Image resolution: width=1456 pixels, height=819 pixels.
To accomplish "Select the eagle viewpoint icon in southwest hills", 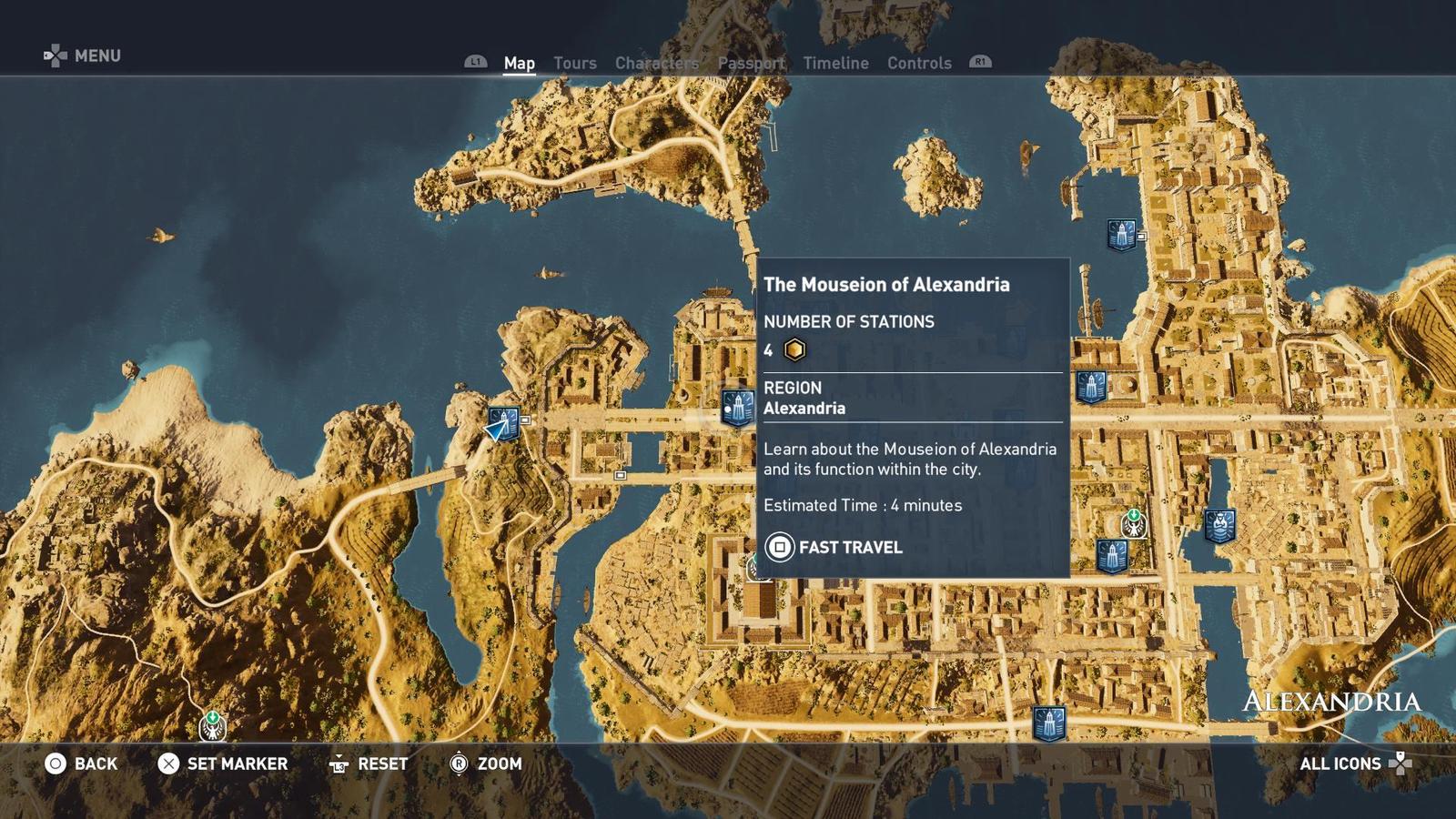I will pyautogui.click(x=212, y=725).
